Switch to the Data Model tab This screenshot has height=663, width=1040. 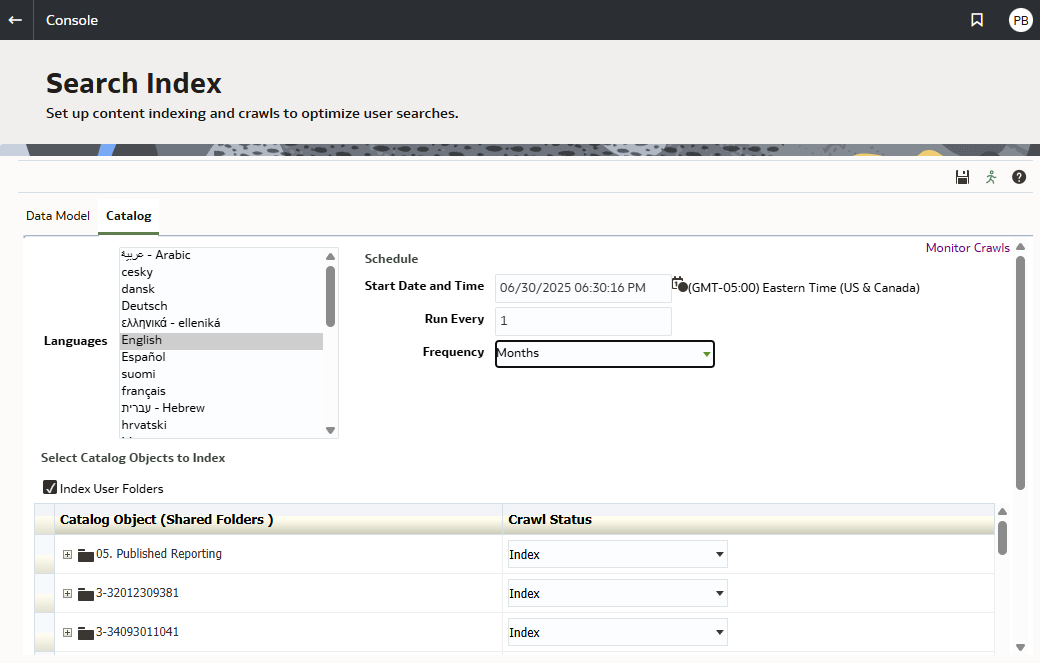point(57,215)
